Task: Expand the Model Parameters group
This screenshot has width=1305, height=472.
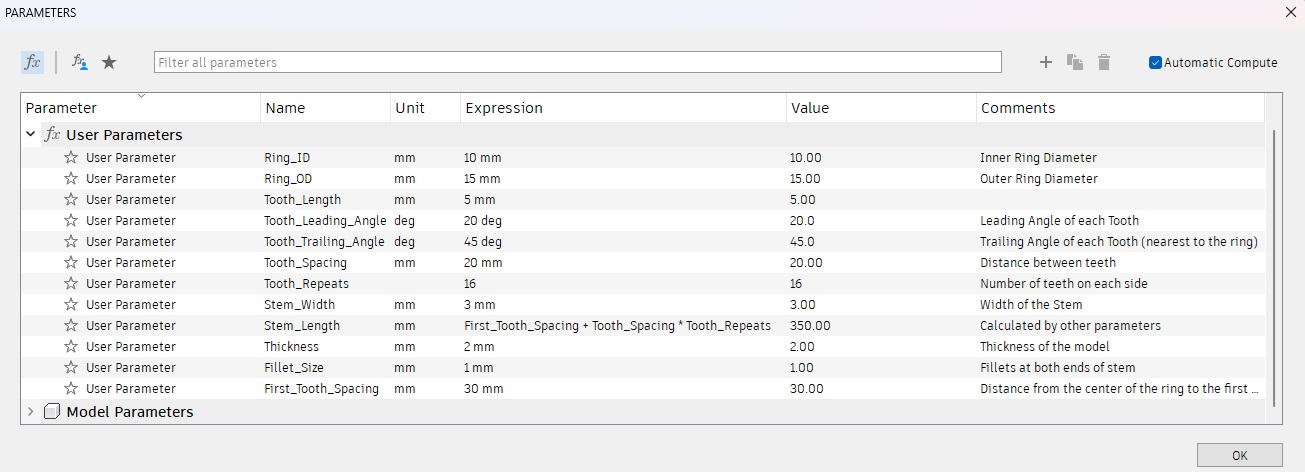Action: 31,411
